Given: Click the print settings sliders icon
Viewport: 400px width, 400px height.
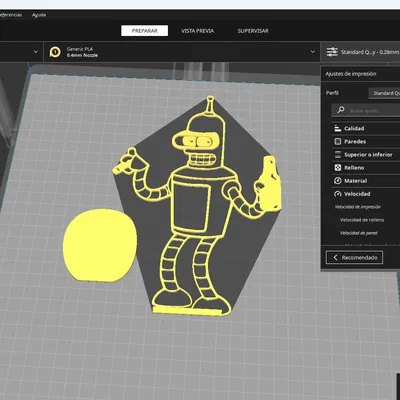Looking at the screenshot, I should click(x=332, y=52).
